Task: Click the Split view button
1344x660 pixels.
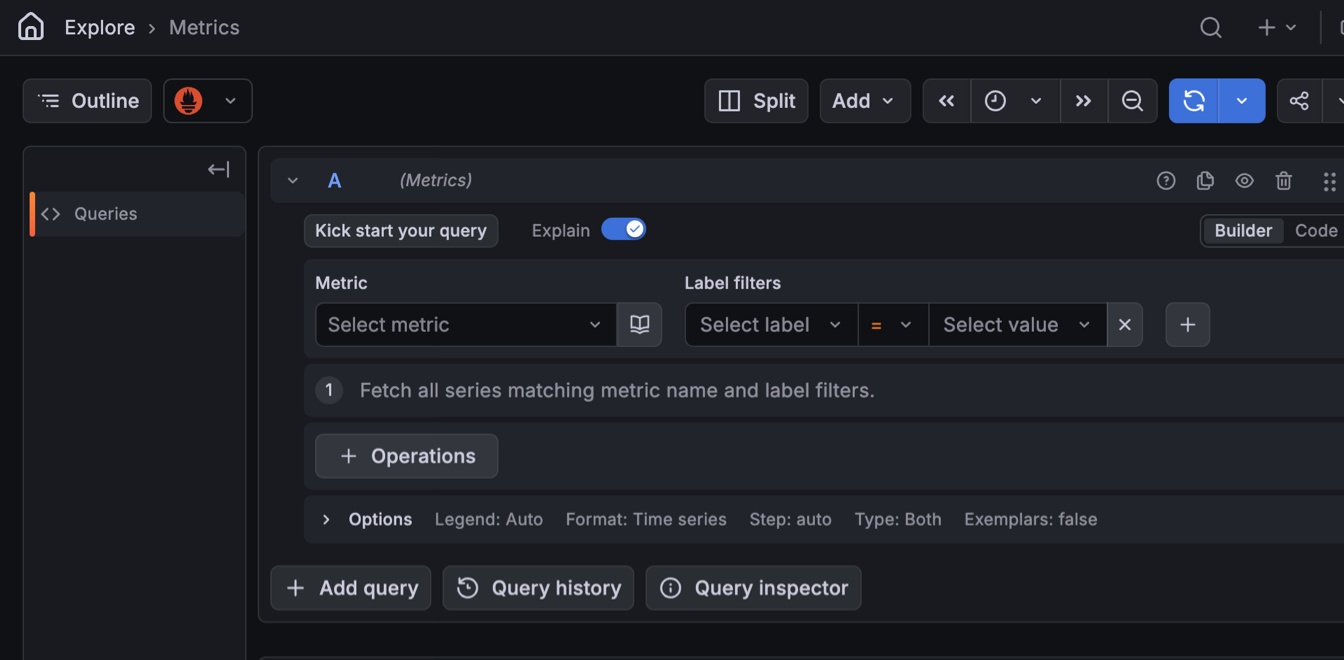Action: [756, 101]
